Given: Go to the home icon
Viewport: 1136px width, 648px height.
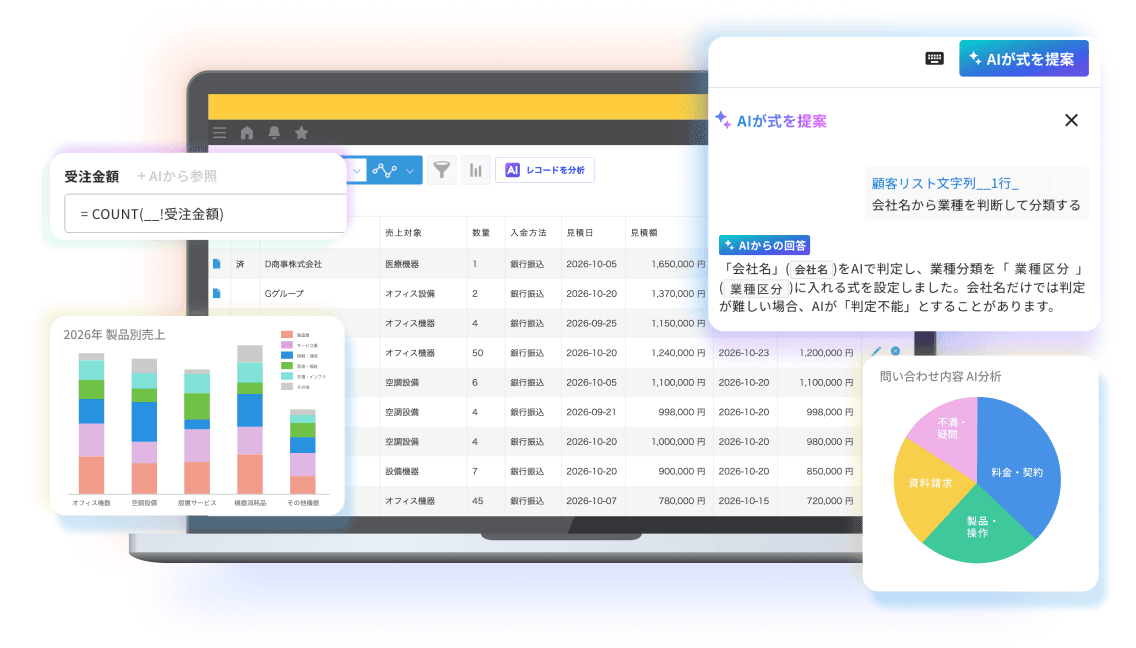Looking at the screenshot, I should 247,133.
